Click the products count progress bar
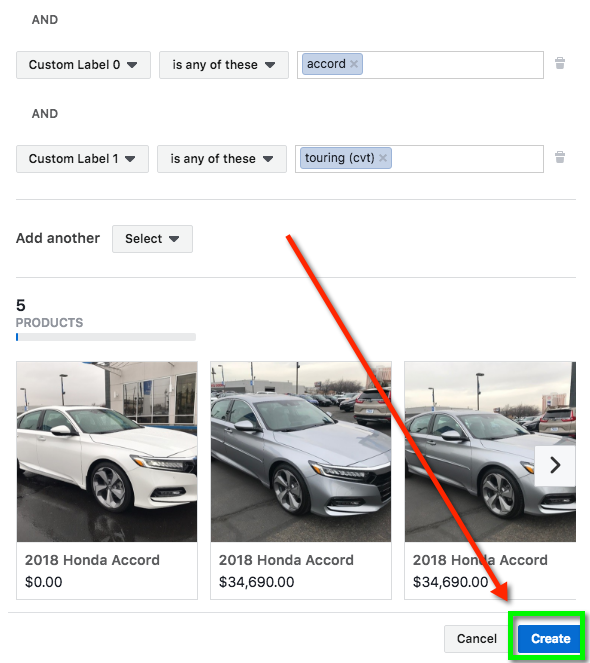This screenshot has height=663, width=590. (106, 337)
